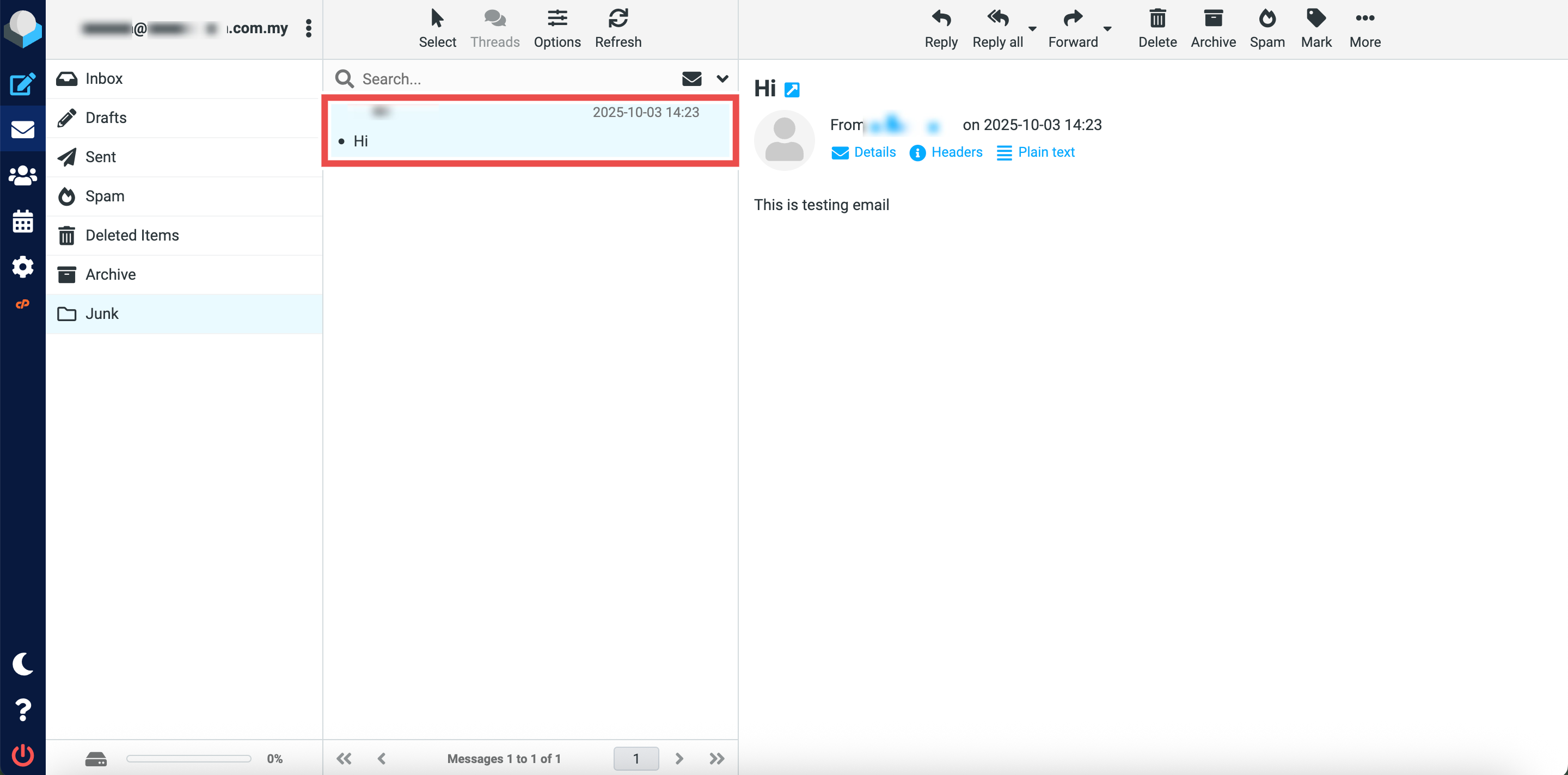
Task: Open the Forward options dropdown arrow
Action: (1107, 29)
